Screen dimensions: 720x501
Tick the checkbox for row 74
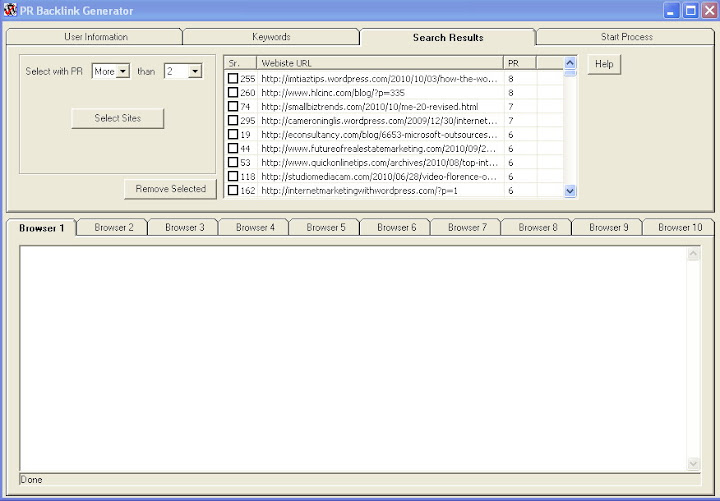[233, 106]
